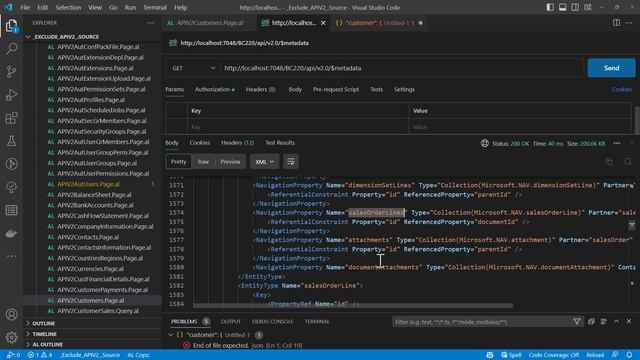Switch to the Authorization tab
The width and height of the screenshot is (640, 360).
(x=214, y=89)
